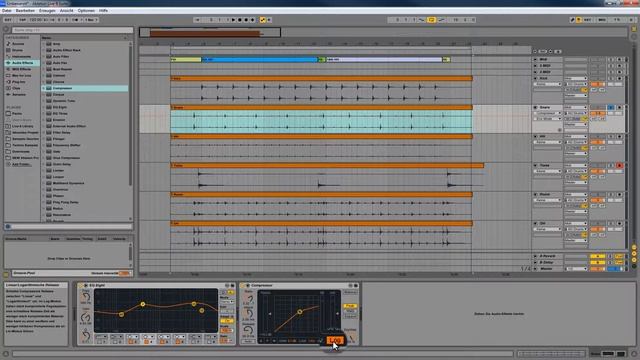Click the rightmost EQ Eight band point

(x=202, y=311)
